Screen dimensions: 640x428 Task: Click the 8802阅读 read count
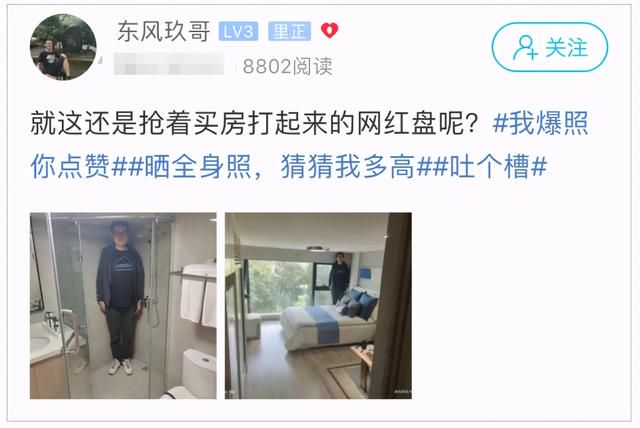(x=287, y=66)
